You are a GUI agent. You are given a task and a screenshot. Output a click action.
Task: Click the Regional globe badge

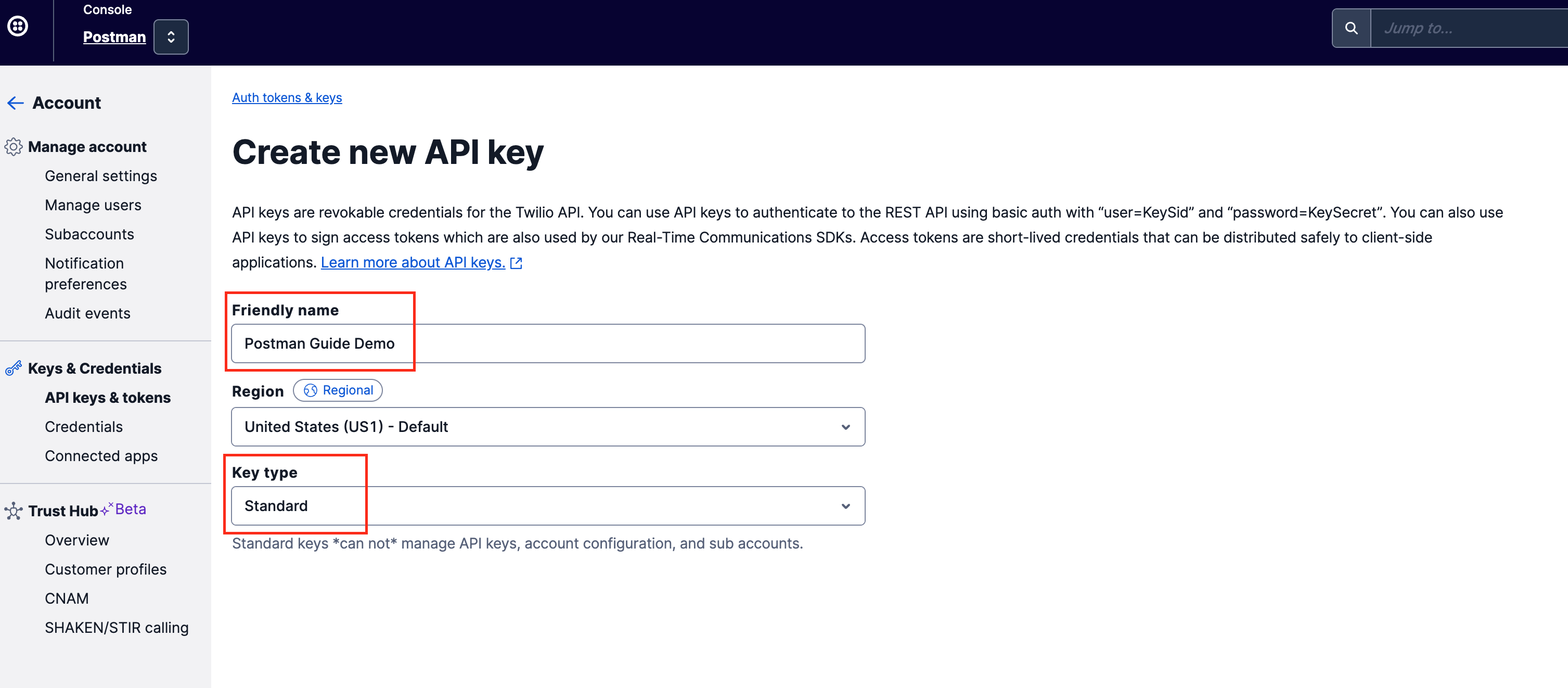pyautogui.click(x=338, y=390)
